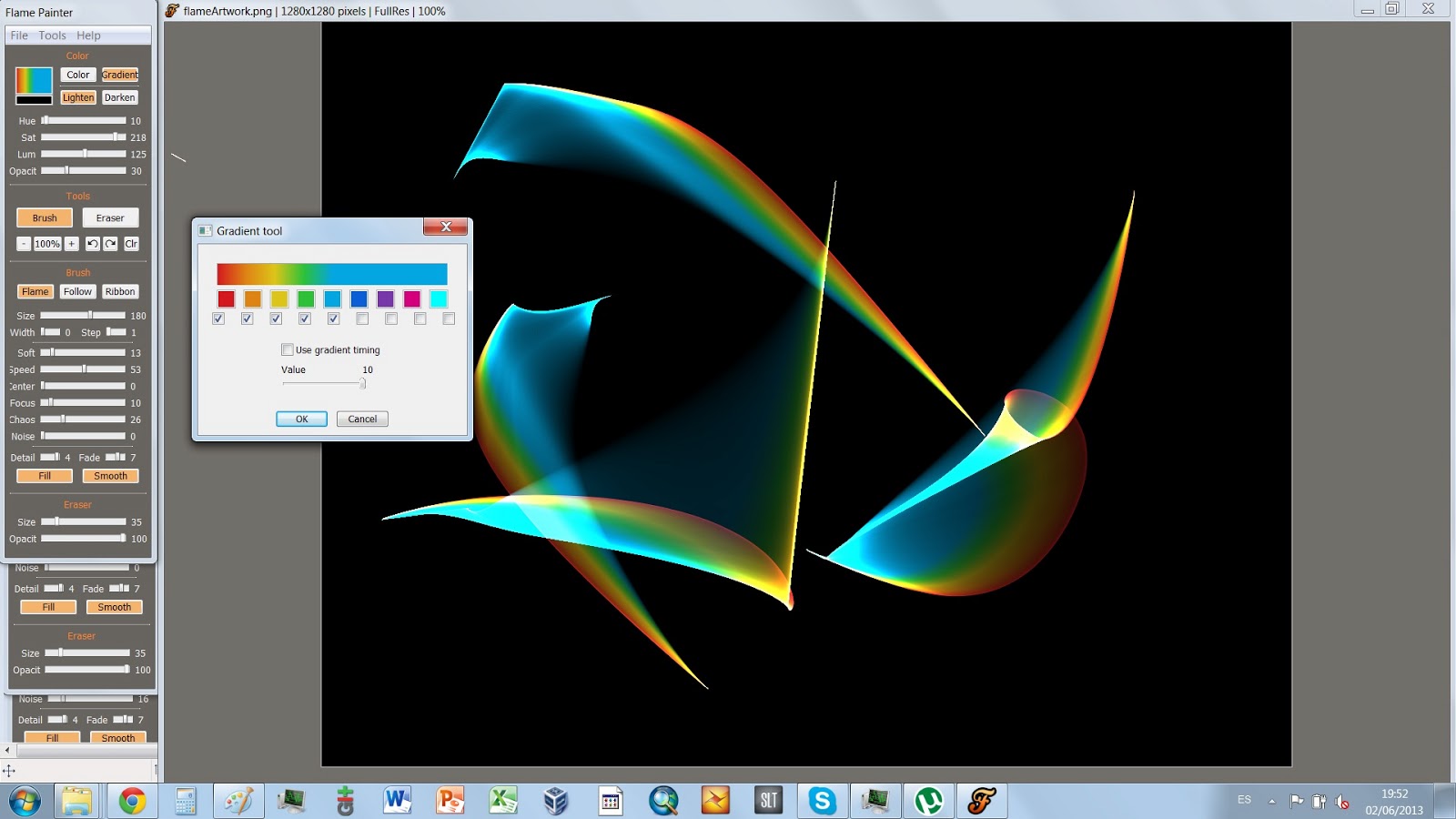Open Paint from the taskbar

coord(238,801)
